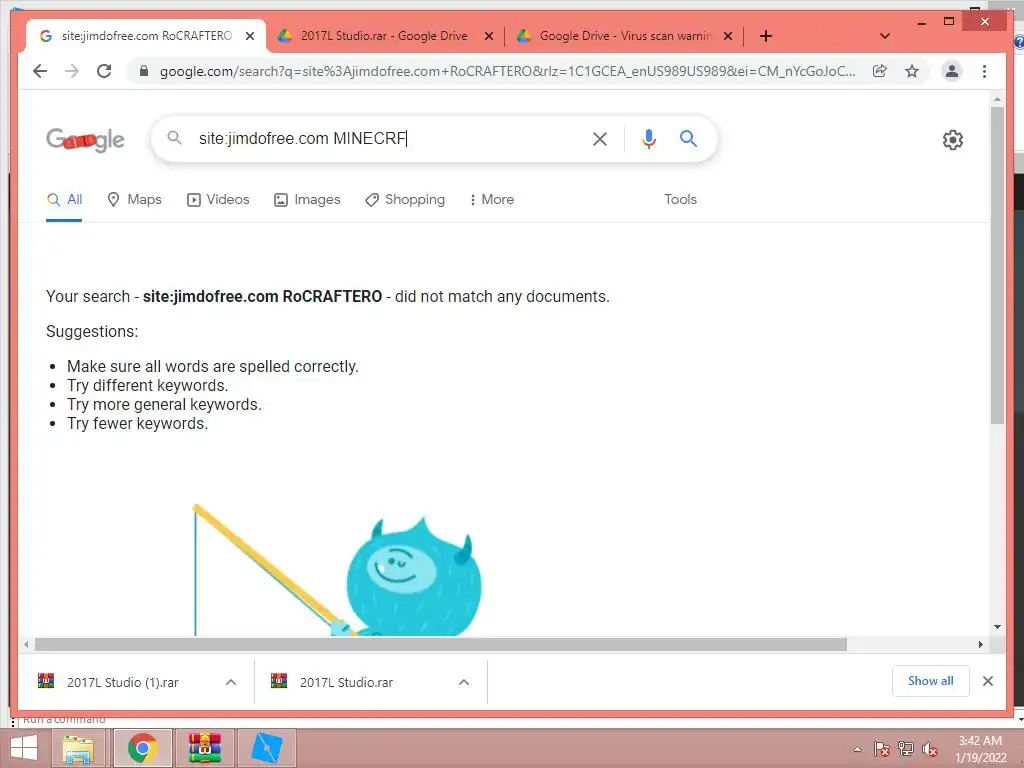Image resolution: width=1024 pixels, height=768 pixels.
Task: Switch to Shopping results
Action: pos(405,200)
